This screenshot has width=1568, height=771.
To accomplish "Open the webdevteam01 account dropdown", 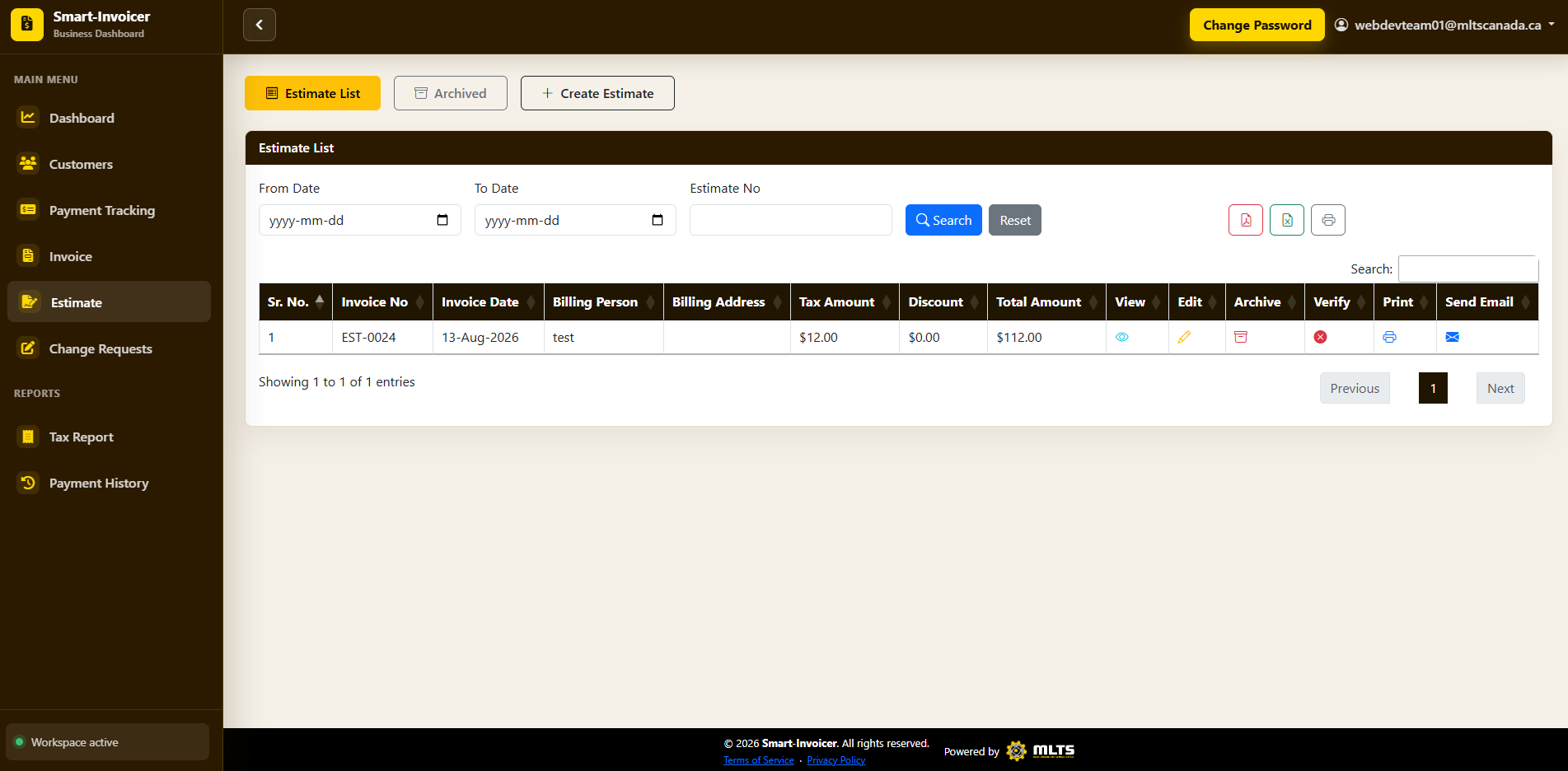I will click(x=1445, y=25).
